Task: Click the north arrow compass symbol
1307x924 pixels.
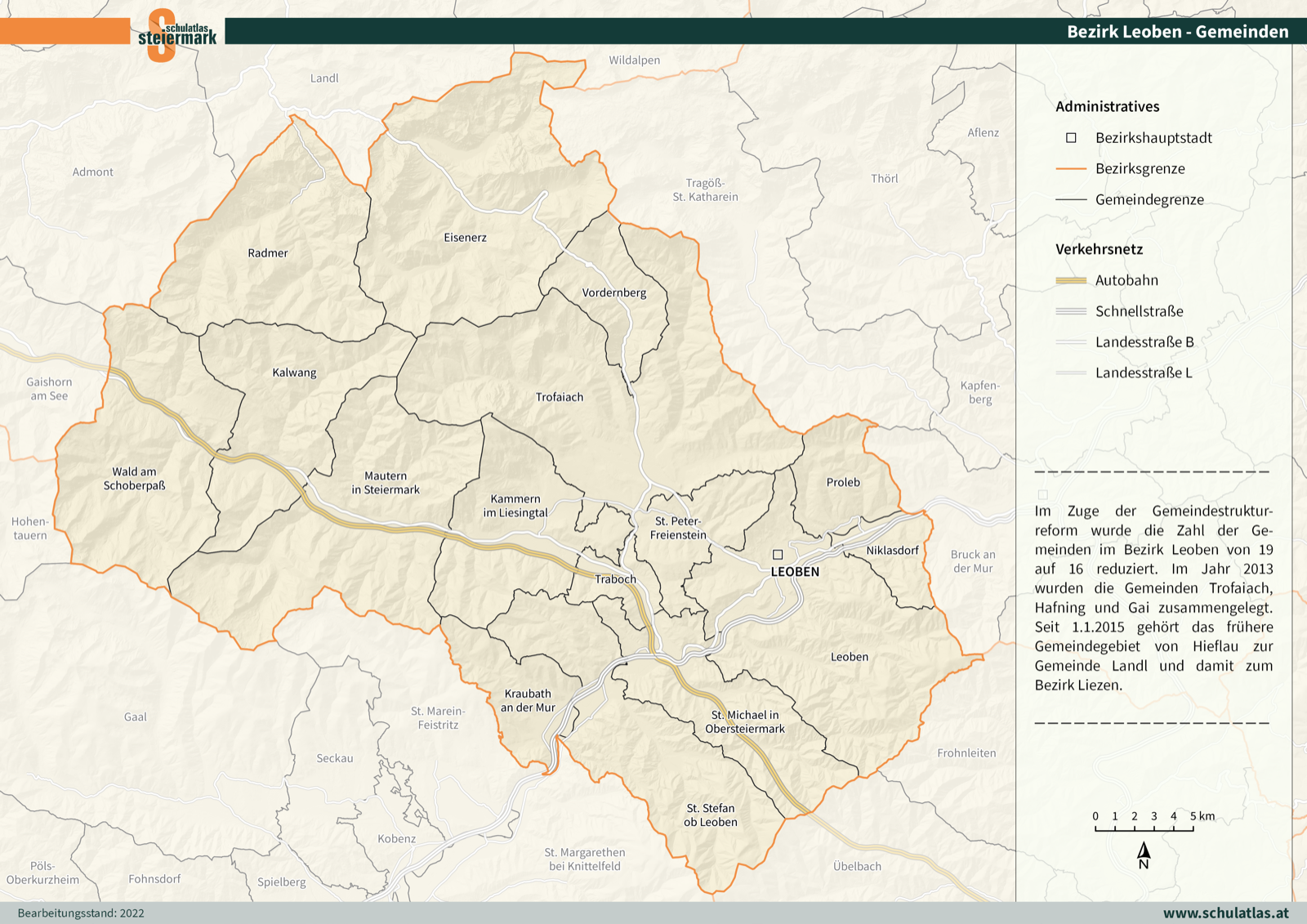Action: point(1144,855)
